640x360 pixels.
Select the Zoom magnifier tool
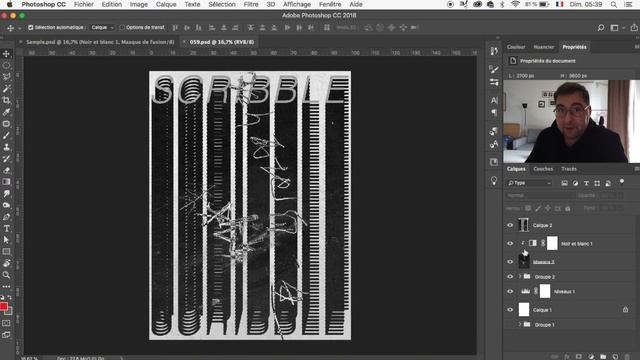click(x=7, y=275)
